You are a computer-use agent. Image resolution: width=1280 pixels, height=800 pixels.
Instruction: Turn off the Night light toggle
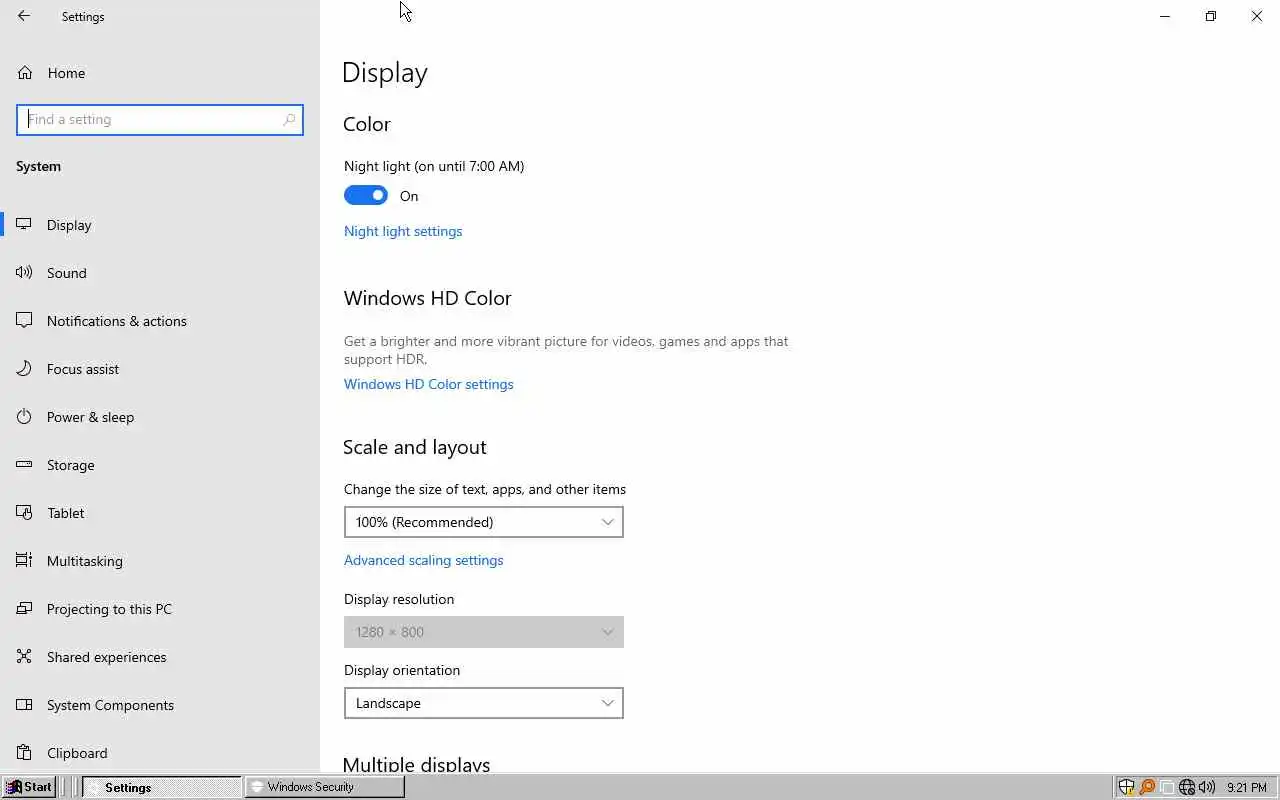click(366, 196)
